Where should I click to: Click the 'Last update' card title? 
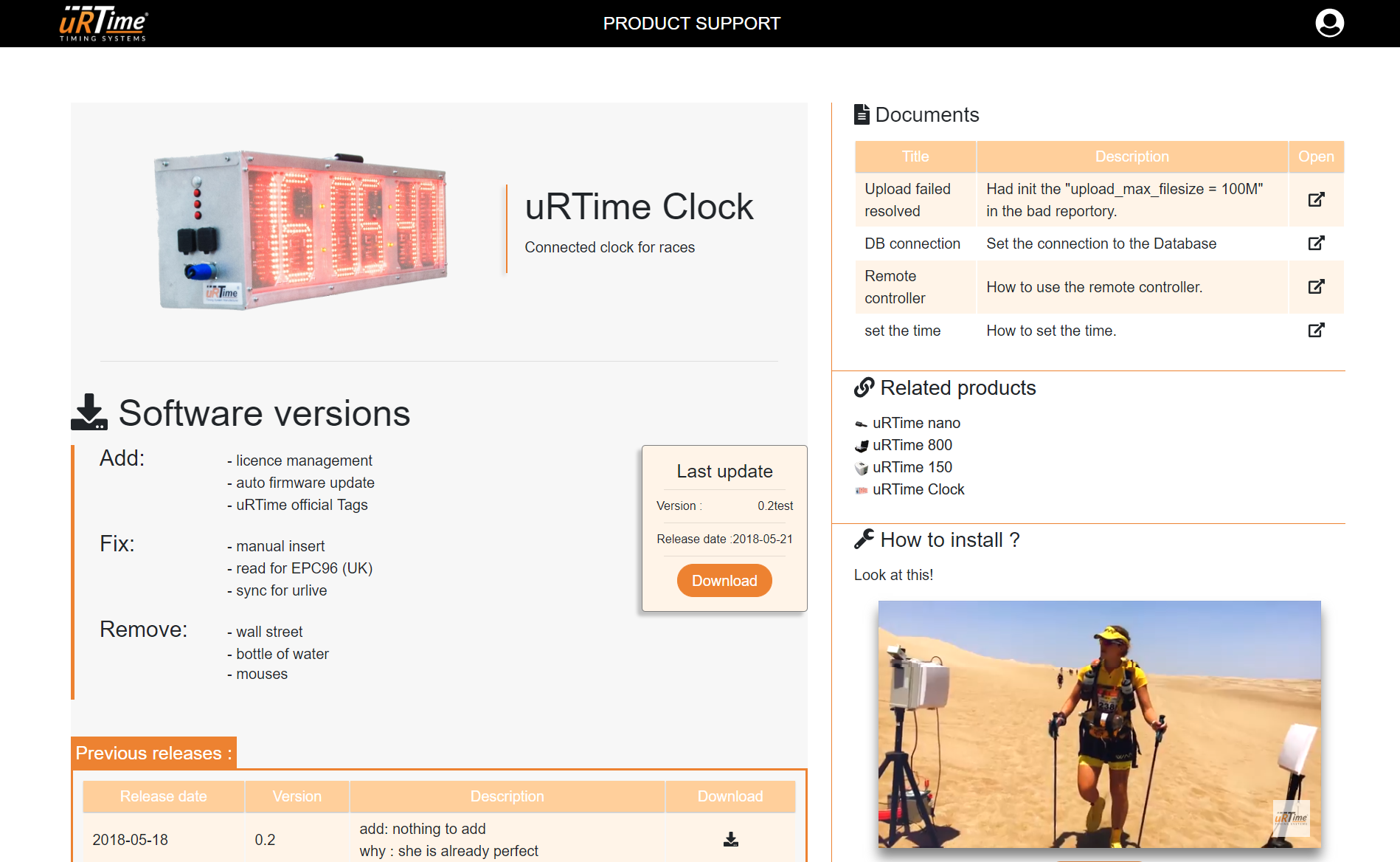(x=724, y=471)
